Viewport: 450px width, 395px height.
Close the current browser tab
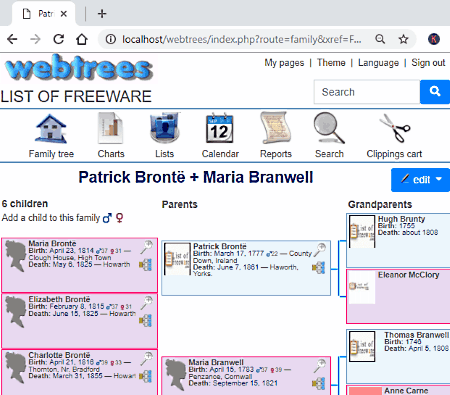click(x=64, y=14)
